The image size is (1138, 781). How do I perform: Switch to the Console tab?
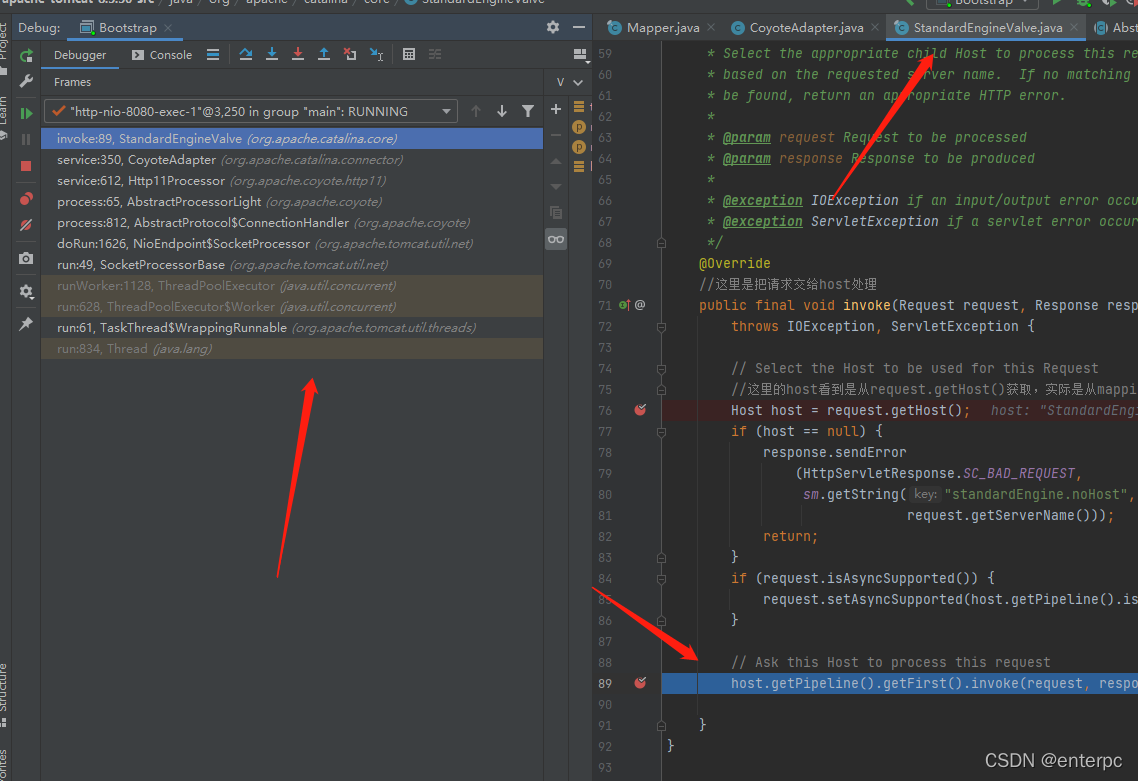(162, 55)
